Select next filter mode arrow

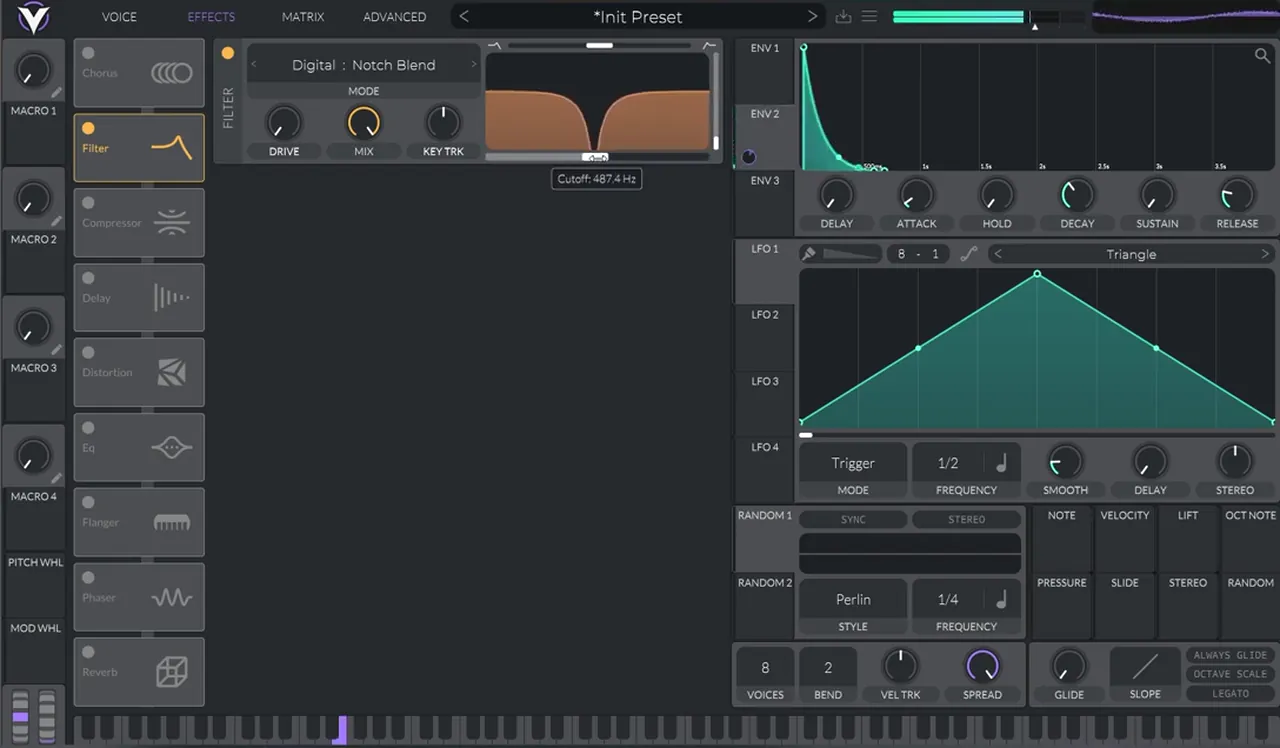point(474,65)
